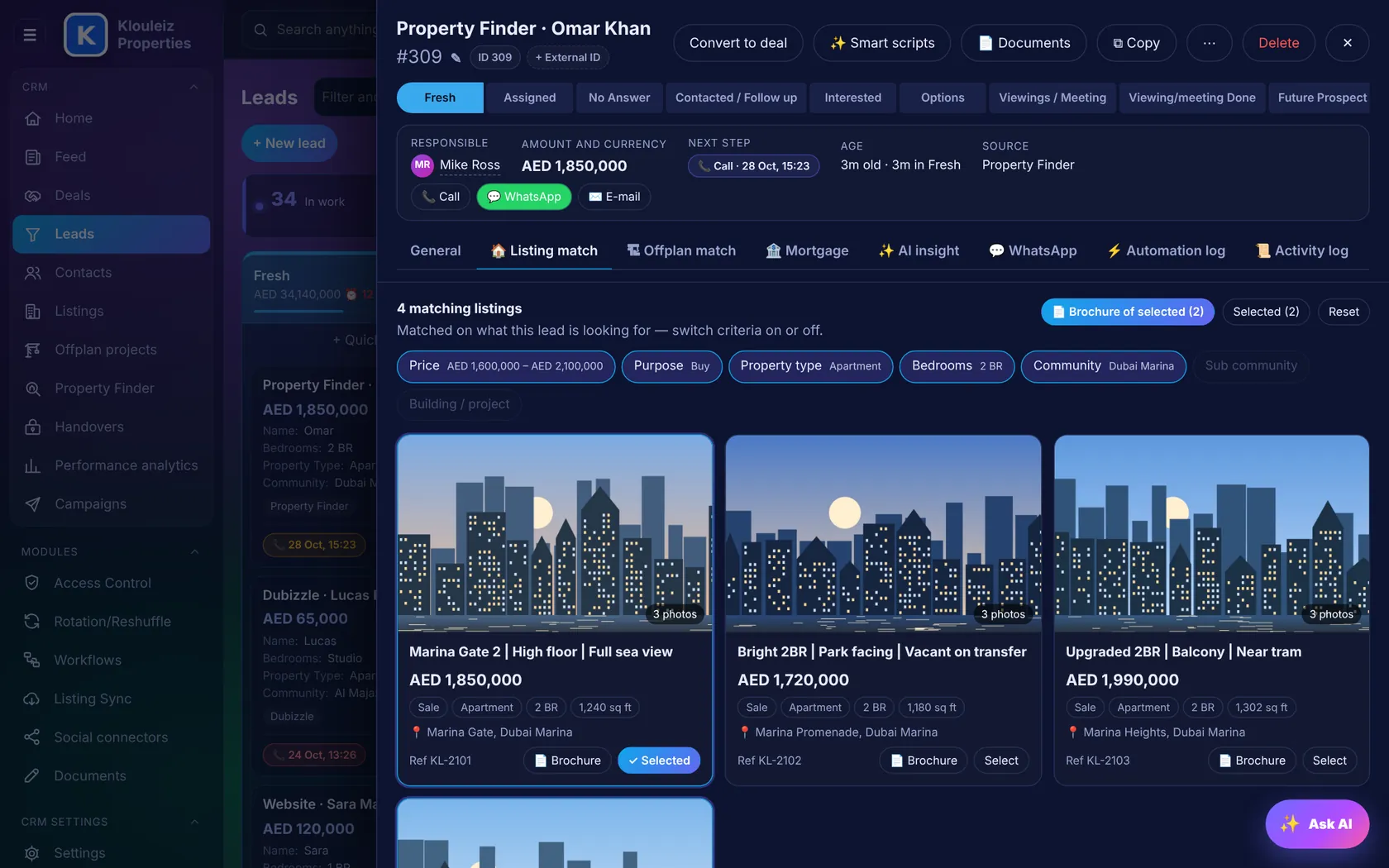Enable the Sub community criteria chip

tap(1251, 366)
